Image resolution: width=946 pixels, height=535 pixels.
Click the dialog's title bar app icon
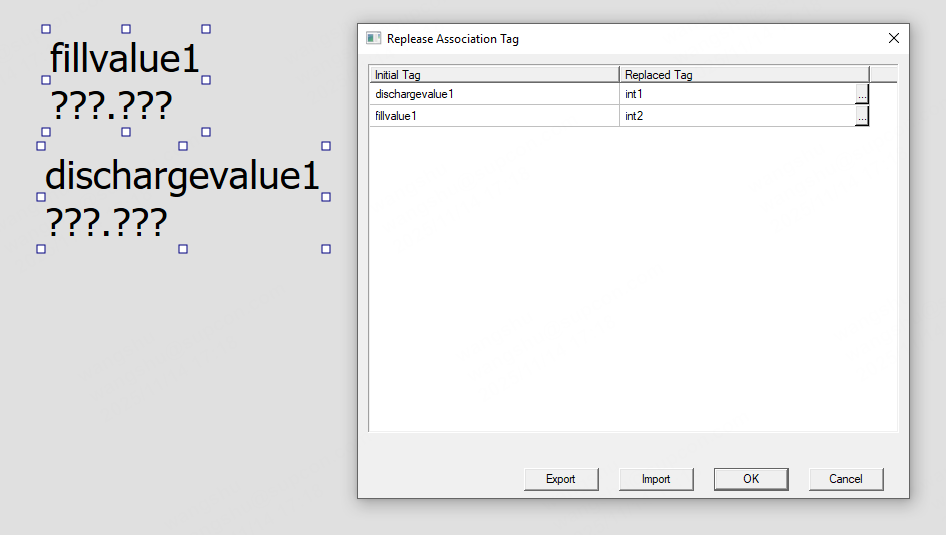point(374,39)
